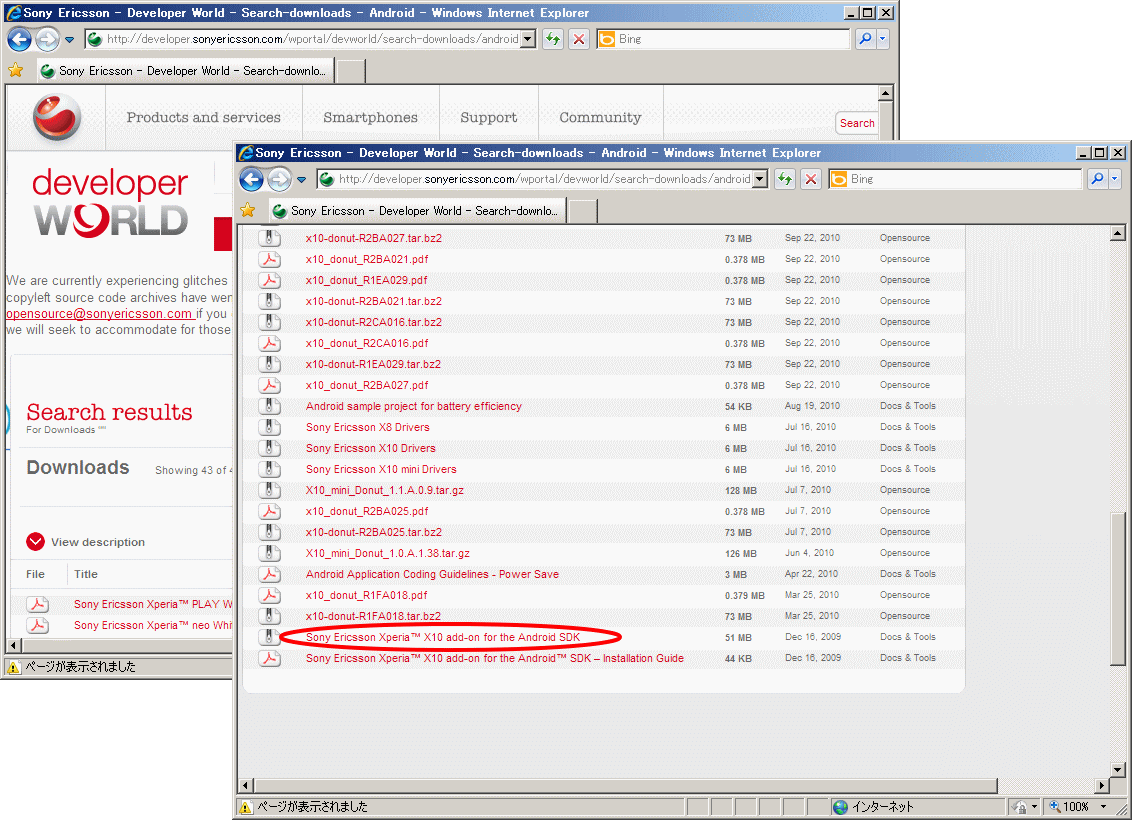1132x820 pixels.
Task: Go back in the rear browser window
Action: coord(19,39)
